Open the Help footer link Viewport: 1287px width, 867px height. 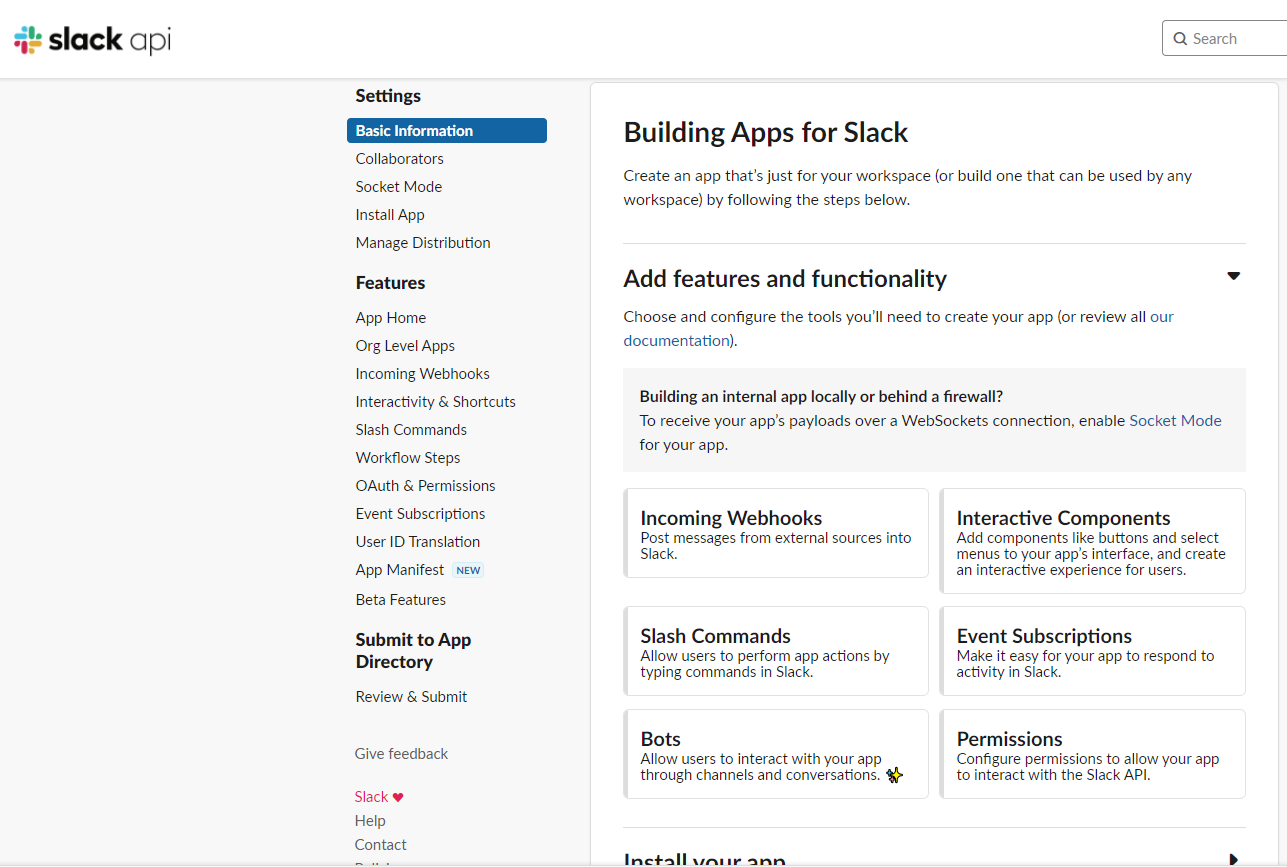370,821
